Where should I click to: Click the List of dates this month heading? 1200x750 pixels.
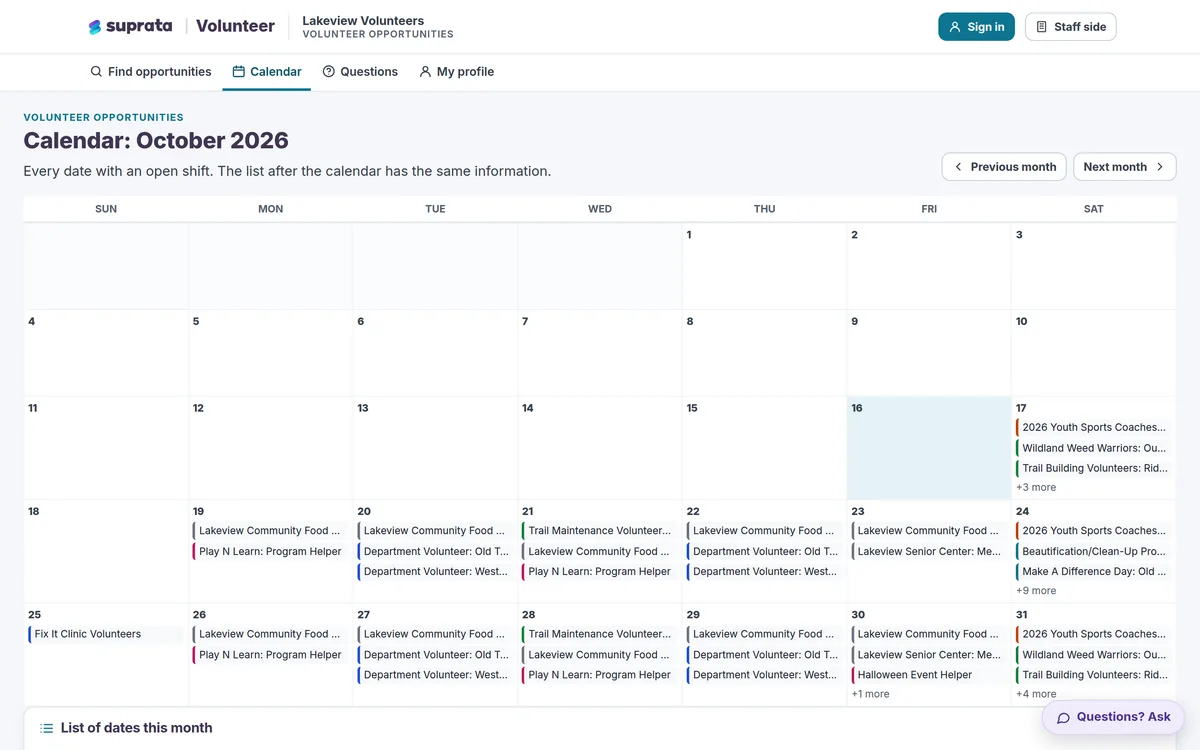click(136, 728)
